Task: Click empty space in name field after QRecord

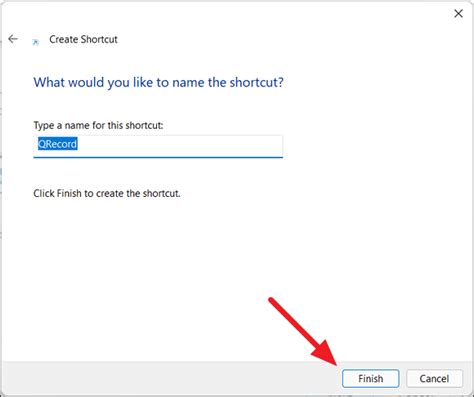Action: point(180,144)
